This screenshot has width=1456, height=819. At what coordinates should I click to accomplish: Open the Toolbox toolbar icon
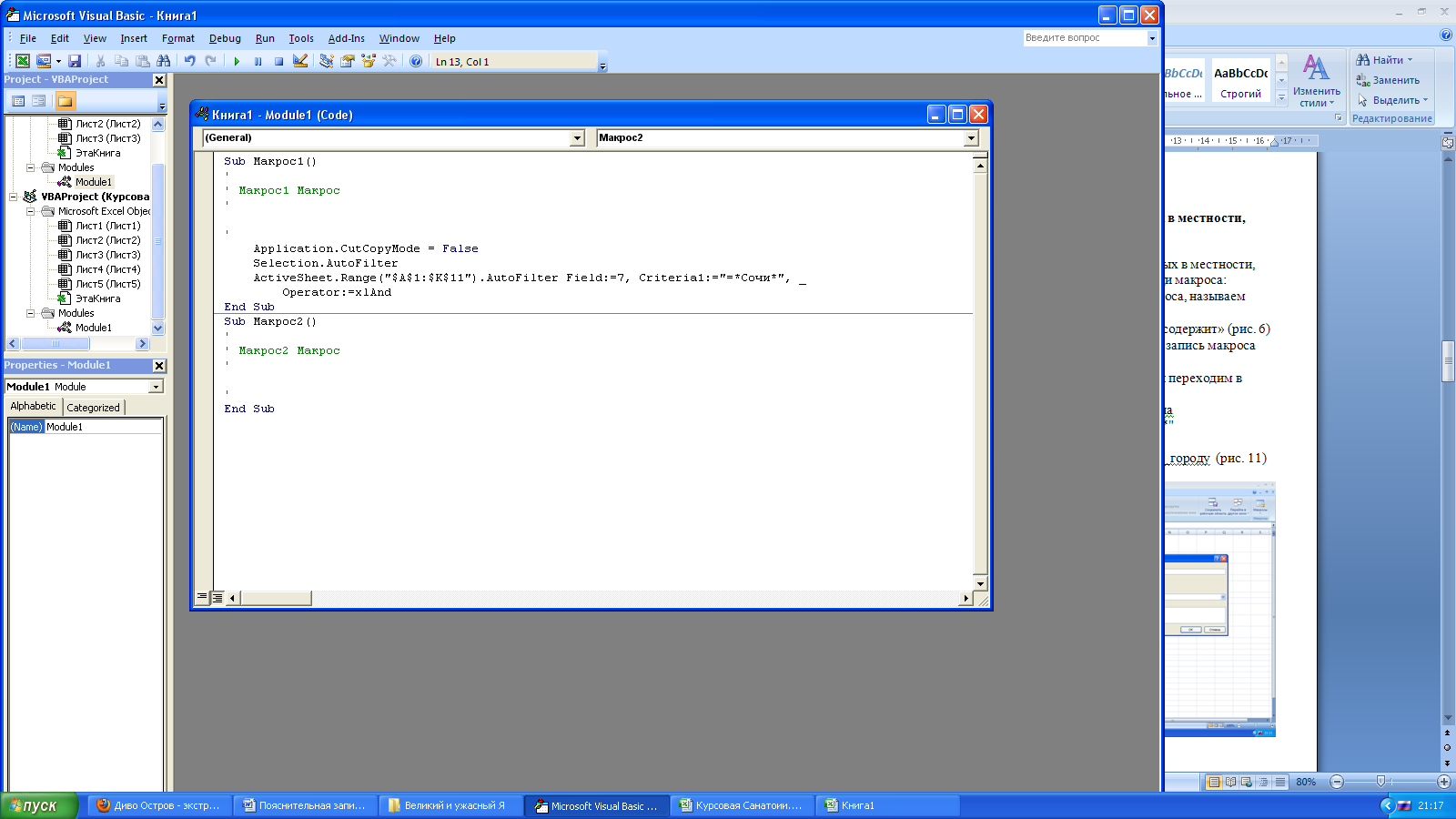[389, 61]
